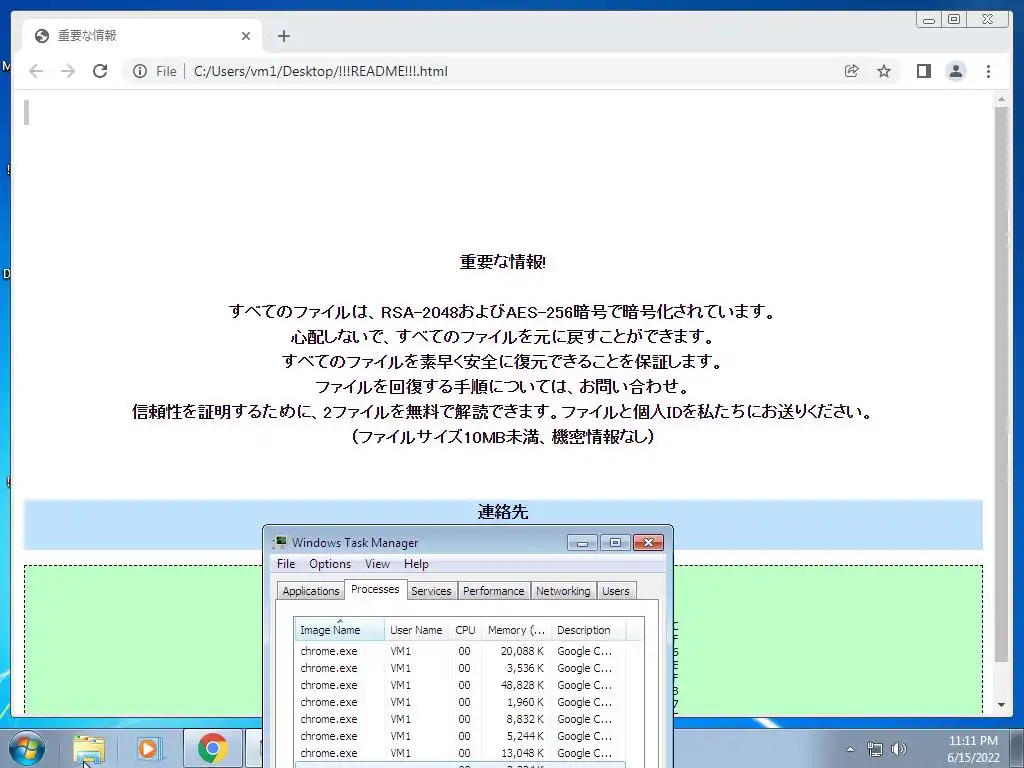View site information icon next to File
Viewport: 1024px width, 768px height.
[x=140, y=71]
